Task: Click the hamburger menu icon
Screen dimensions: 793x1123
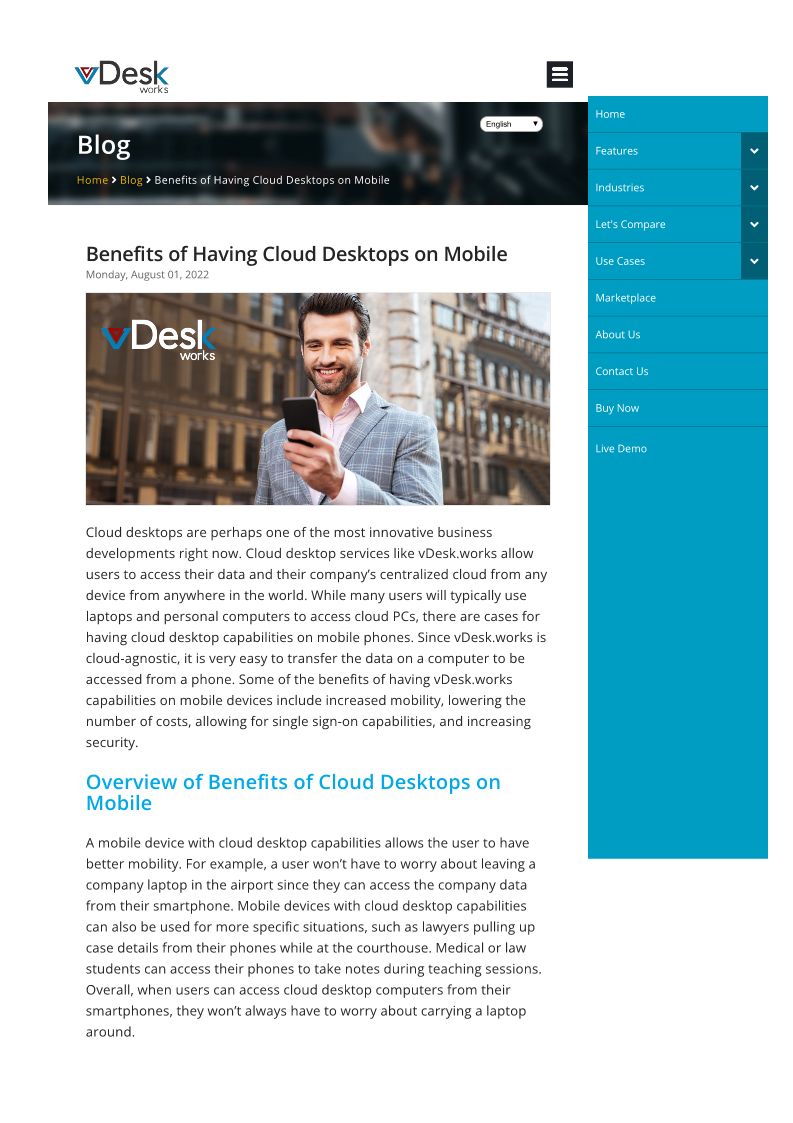Action: tap(559, 74)
